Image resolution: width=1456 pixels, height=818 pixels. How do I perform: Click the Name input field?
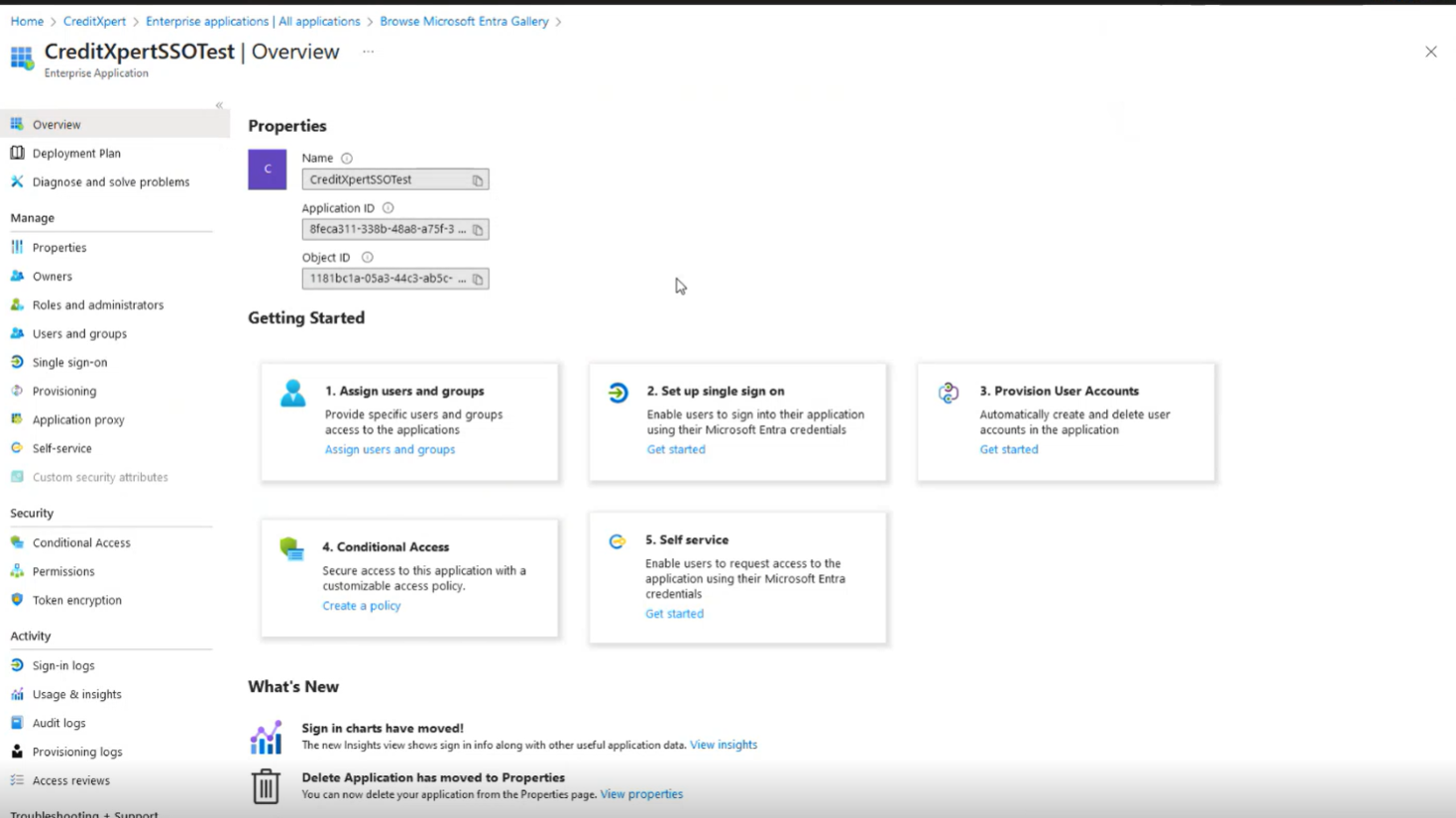pyautogui.click(x=395, y=179)
